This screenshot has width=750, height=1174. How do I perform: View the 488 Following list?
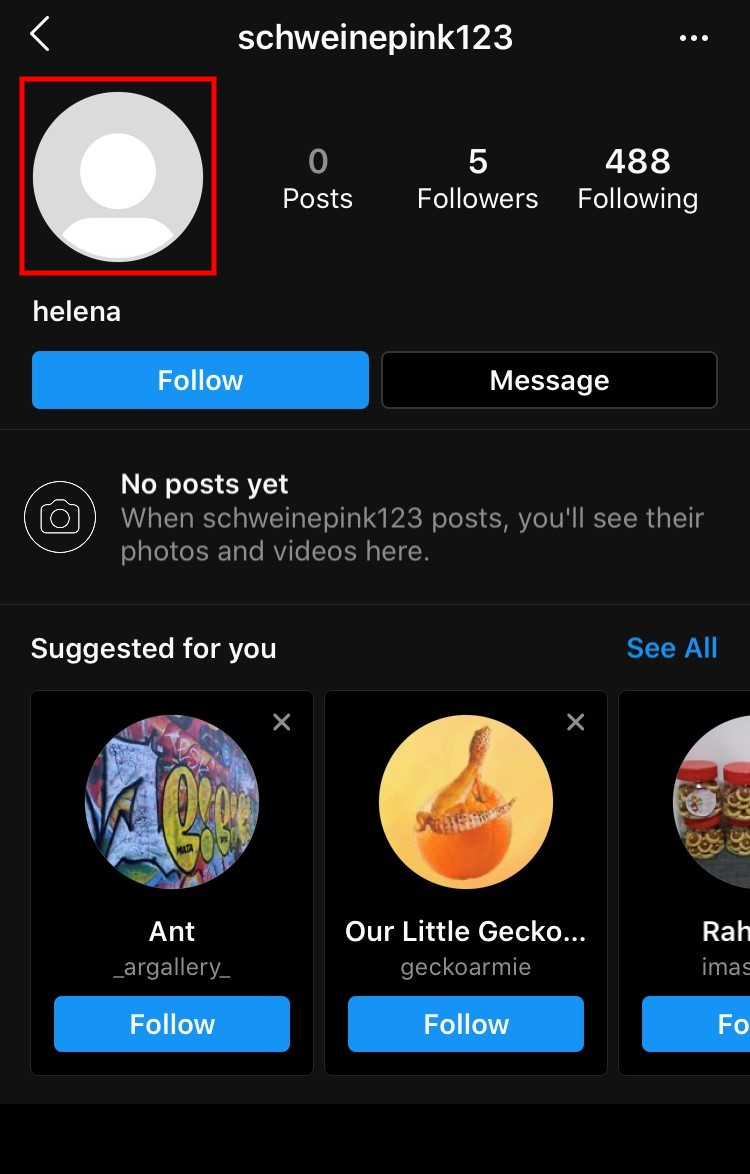click(x=637, y=178)
